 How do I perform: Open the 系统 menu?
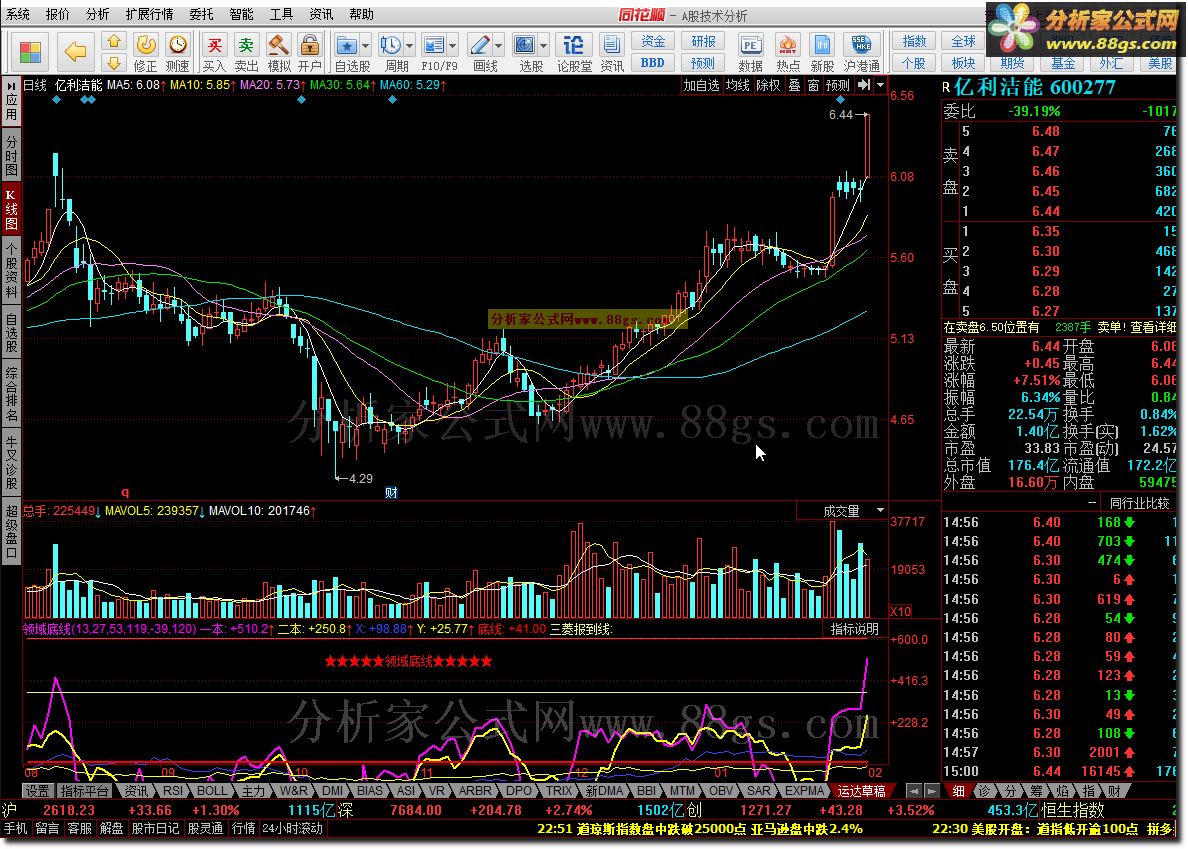18,14
